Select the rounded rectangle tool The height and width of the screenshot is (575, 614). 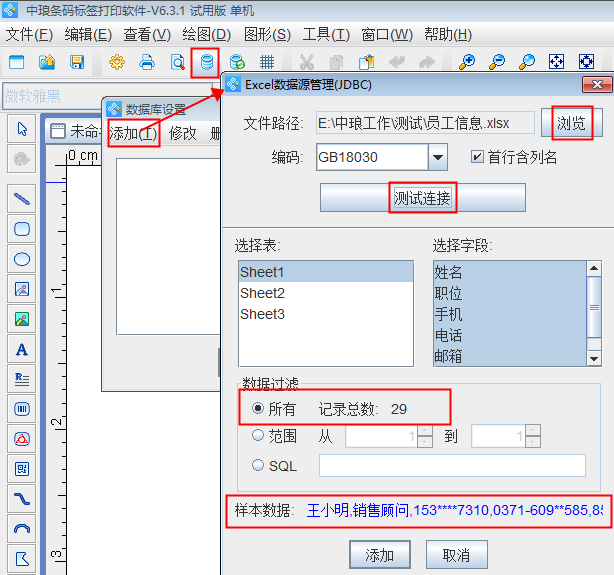pos(22,229)
